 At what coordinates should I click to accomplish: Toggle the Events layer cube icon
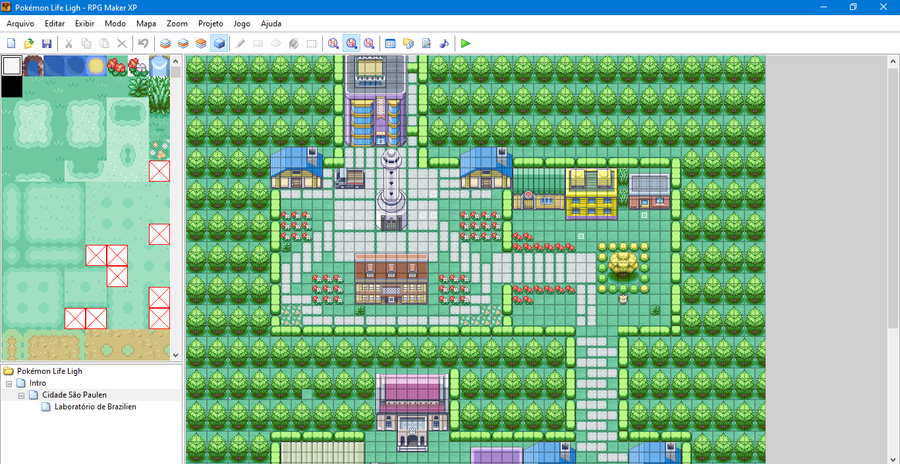[x=219, y=43]
